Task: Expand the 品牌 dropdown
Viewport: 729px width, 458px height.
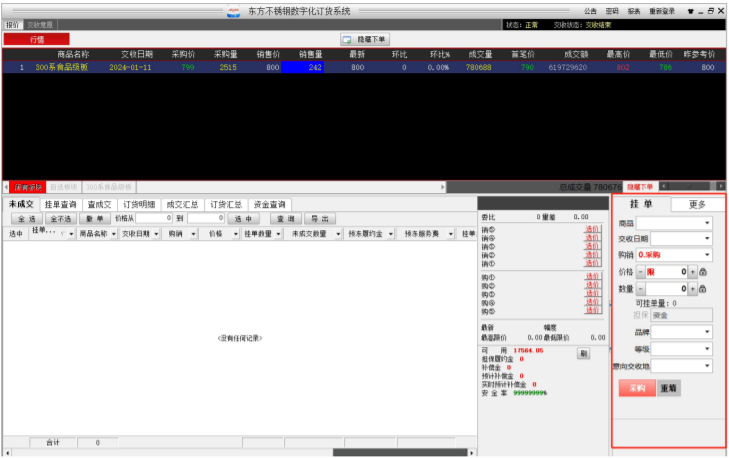Action: [706, 332]
